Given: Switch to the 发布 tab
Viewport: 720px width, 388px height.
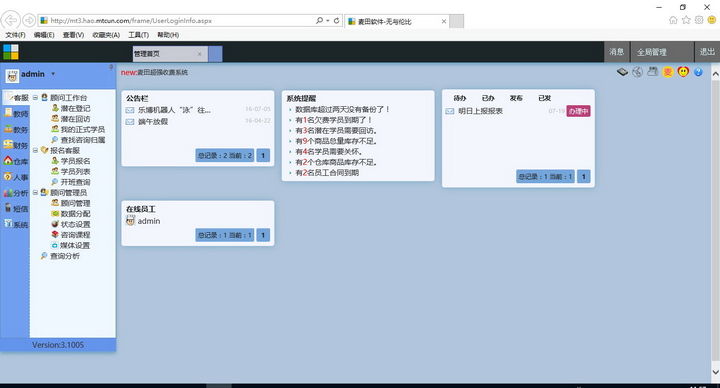Looking at the screenshot, I should pos(516,98).
